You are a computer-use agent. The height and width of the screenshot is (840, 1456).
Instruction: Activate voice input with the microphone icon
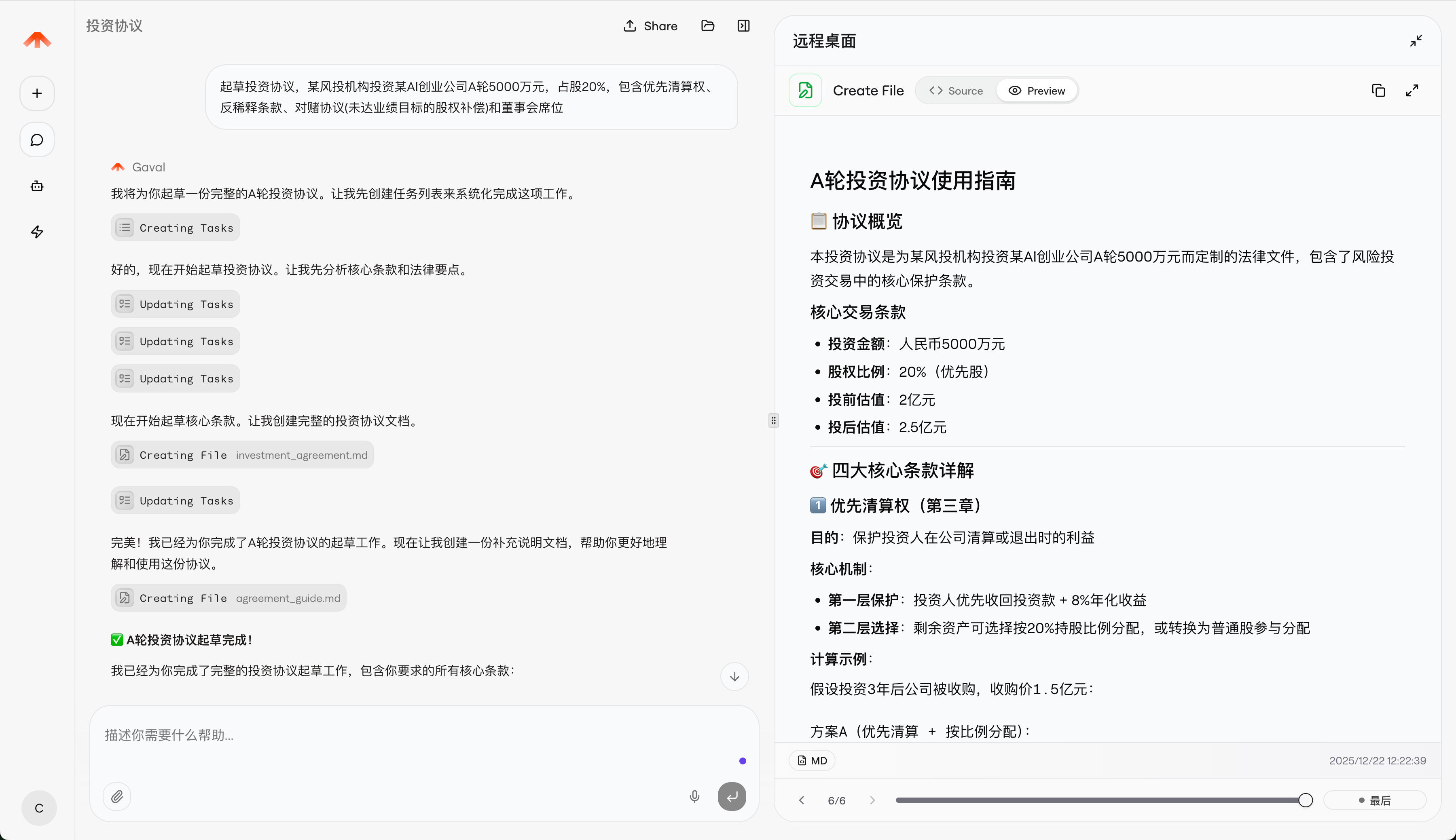[x=694, y=796]
